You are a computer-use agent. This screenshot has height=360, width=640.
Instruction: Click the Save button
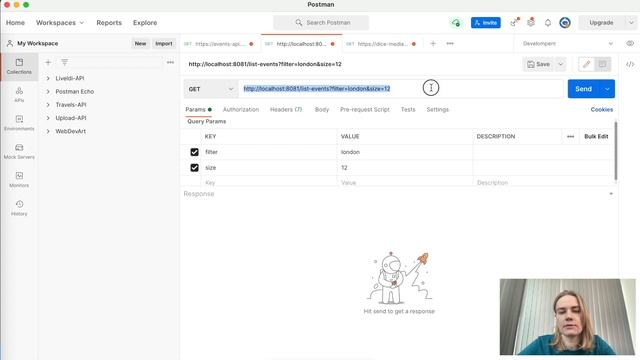point(539,64)
